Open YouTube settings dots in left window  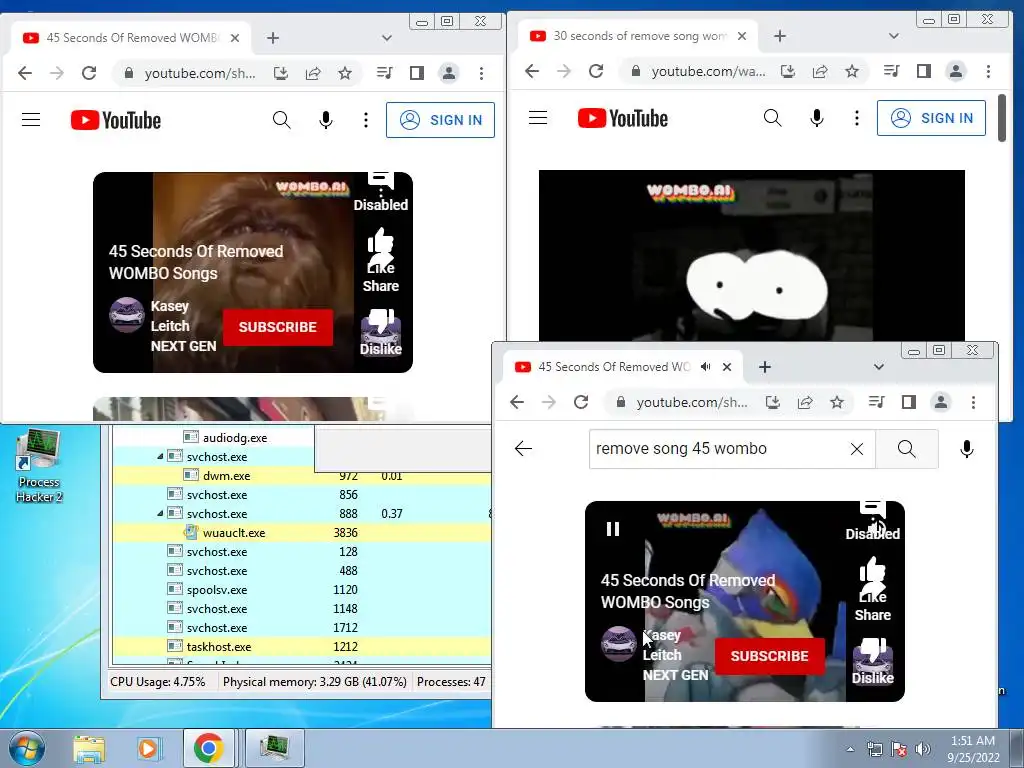point(366,120)
